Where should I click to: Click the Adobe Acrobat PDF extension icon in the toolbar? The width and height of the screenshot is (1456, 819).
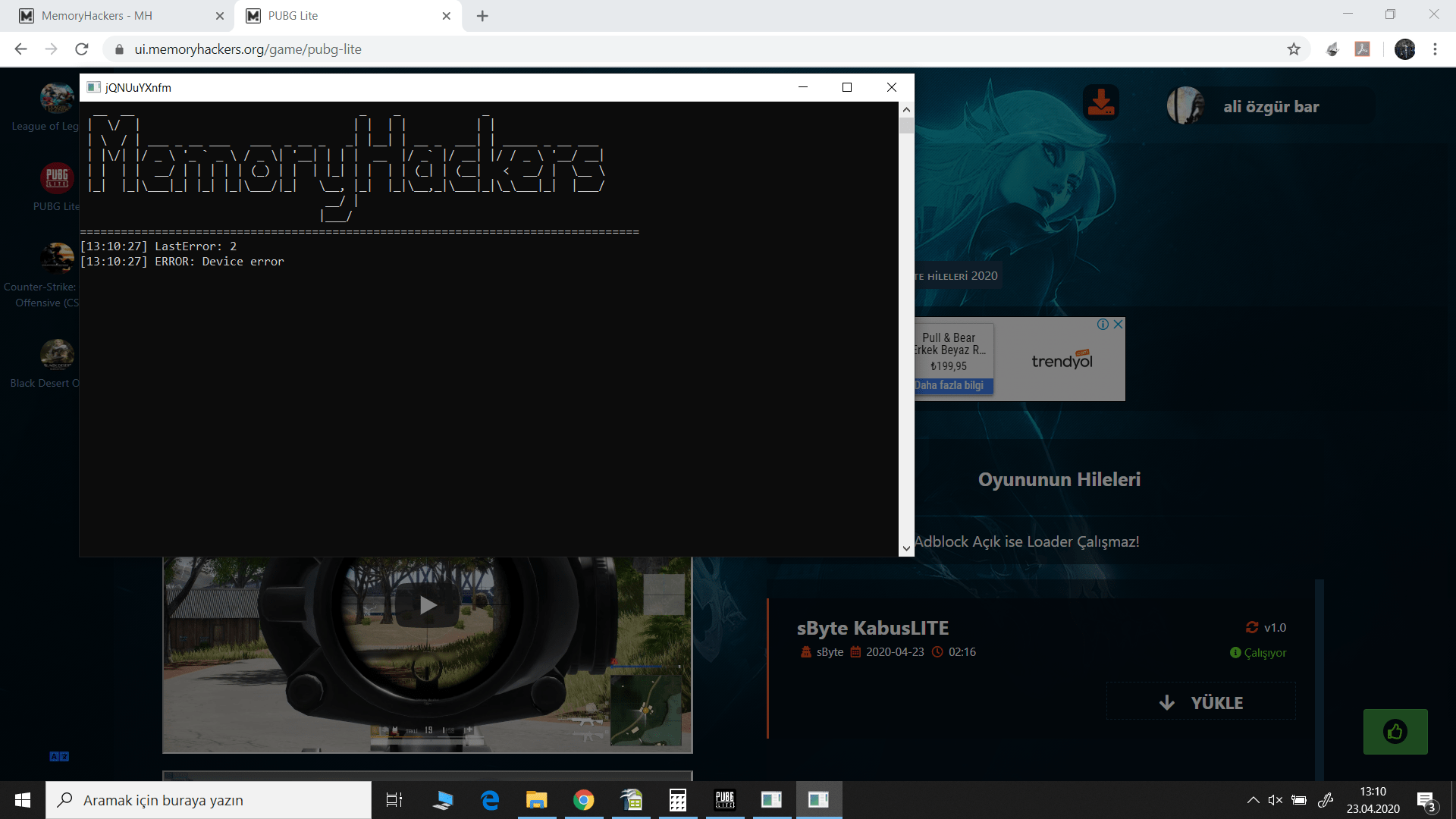[1363, 49]
